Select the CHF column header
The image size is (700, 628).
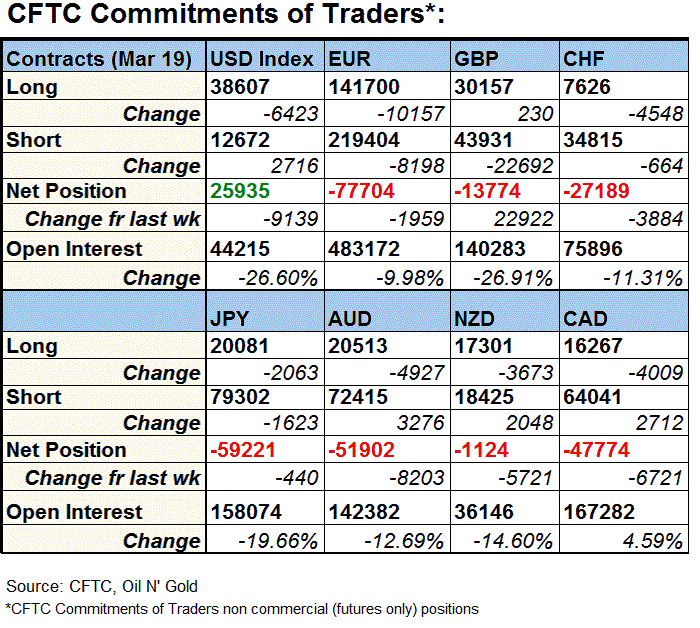coord(588,59)
